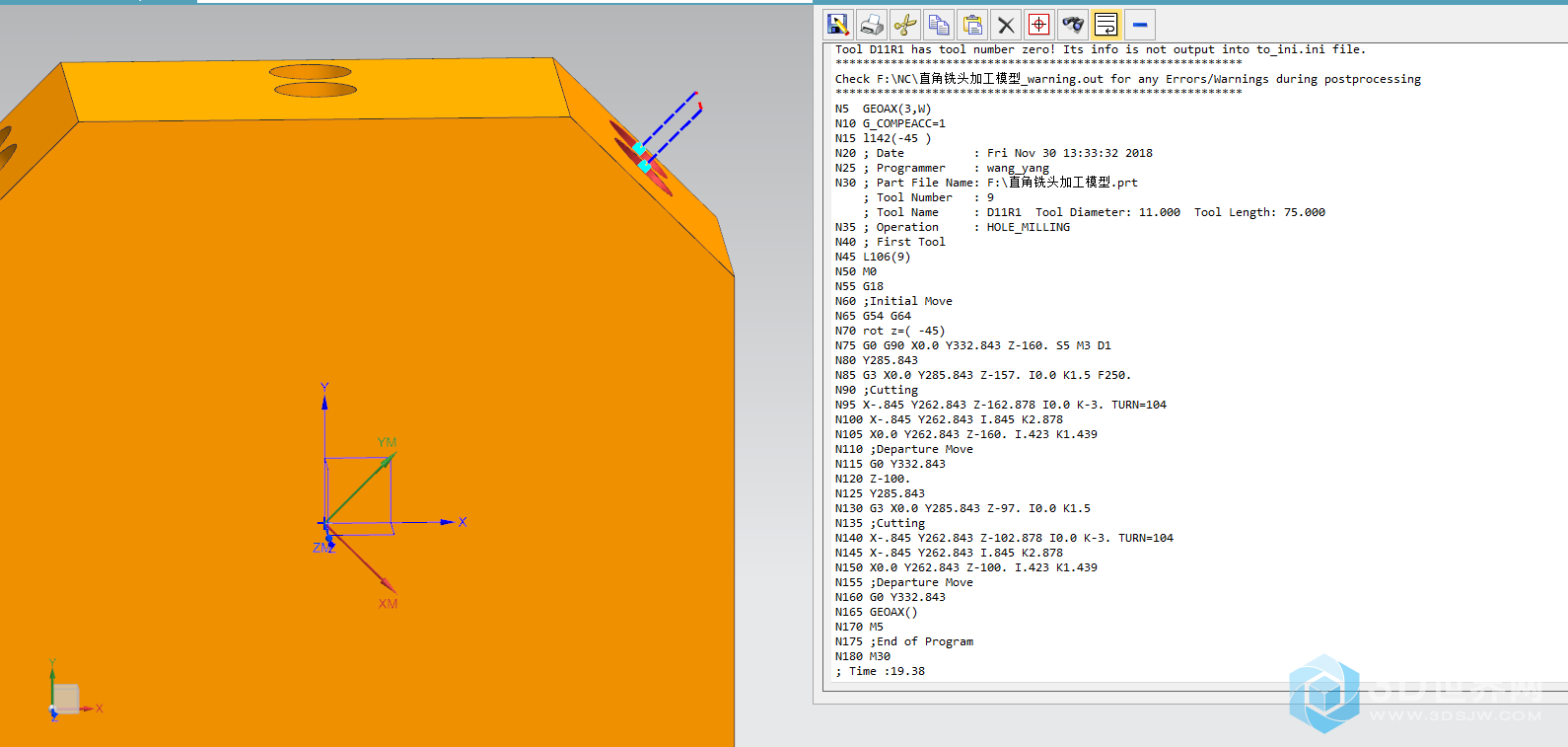Click the red crosshair target icon
1568x747 pixels.
(x=1039, y=25)
